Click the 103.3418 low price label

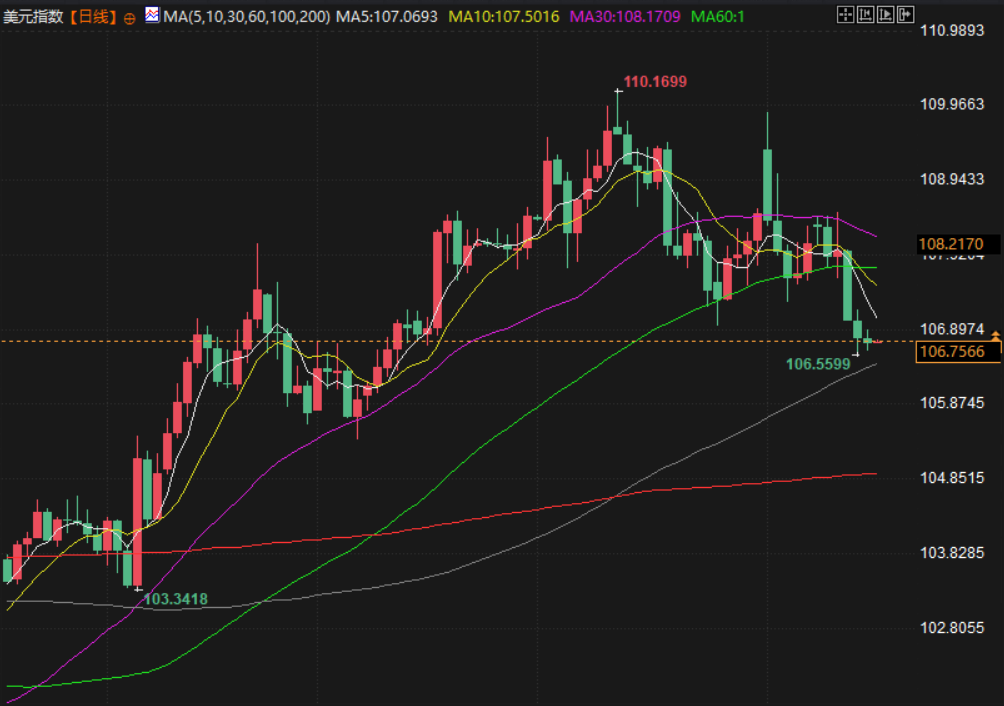[175, 599]
